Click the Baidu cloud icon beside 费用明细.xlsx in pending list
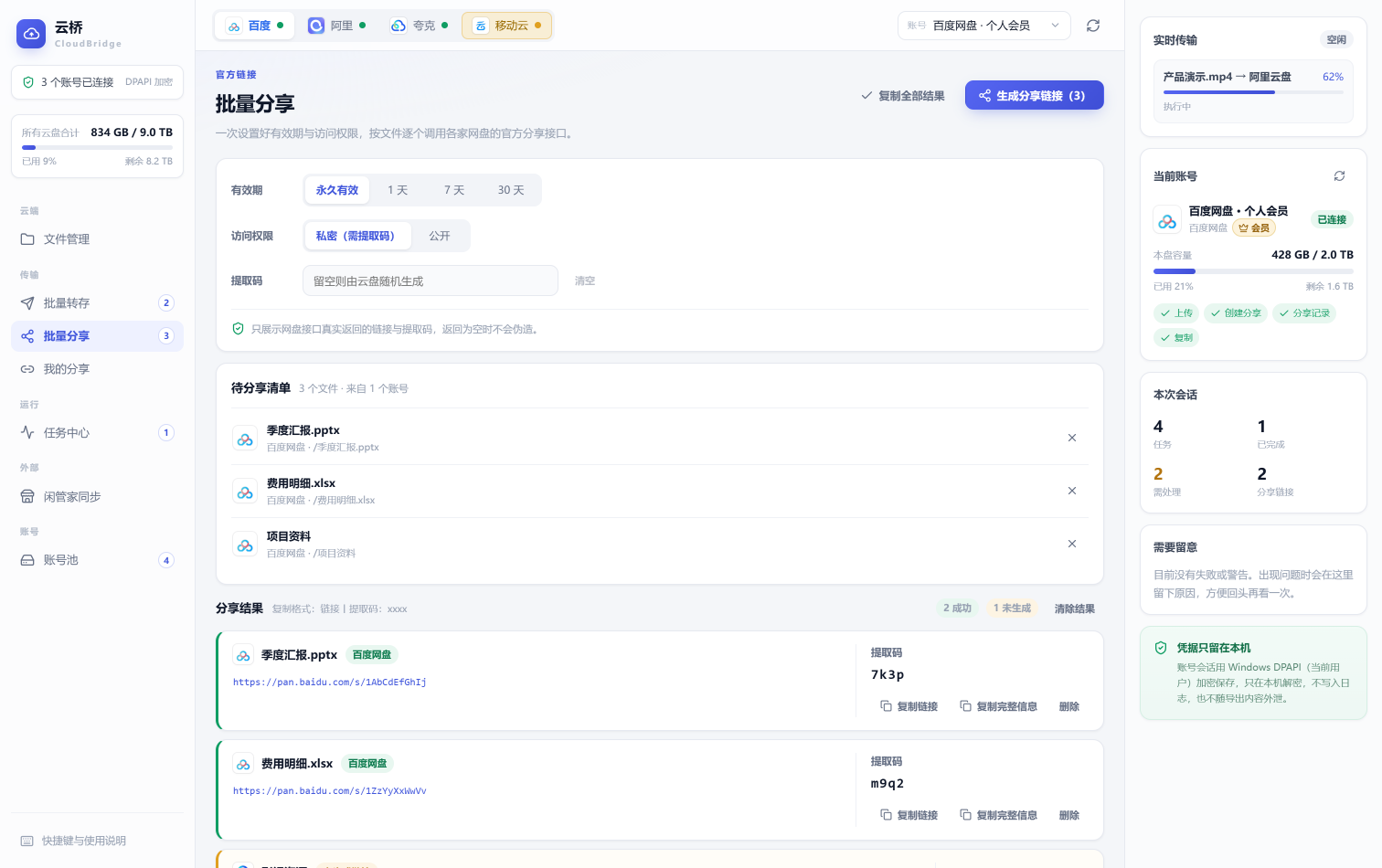1382x868 pixels. pos(245,492)
